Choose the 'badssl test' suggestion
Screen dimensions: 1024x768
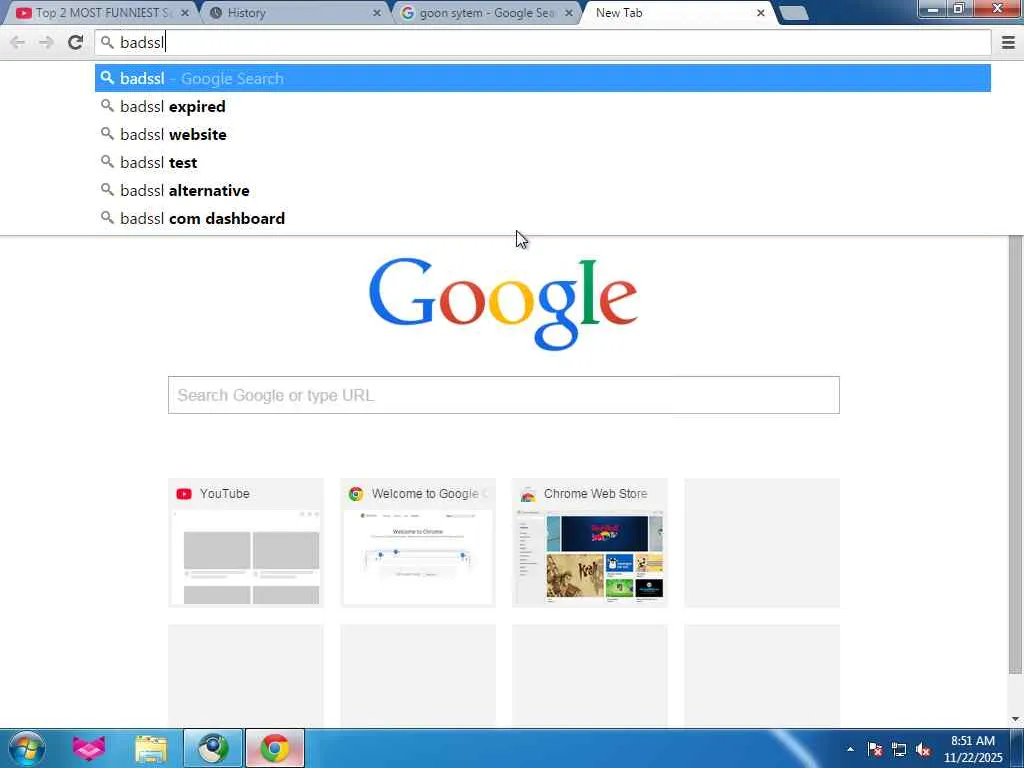pos(543,163)
